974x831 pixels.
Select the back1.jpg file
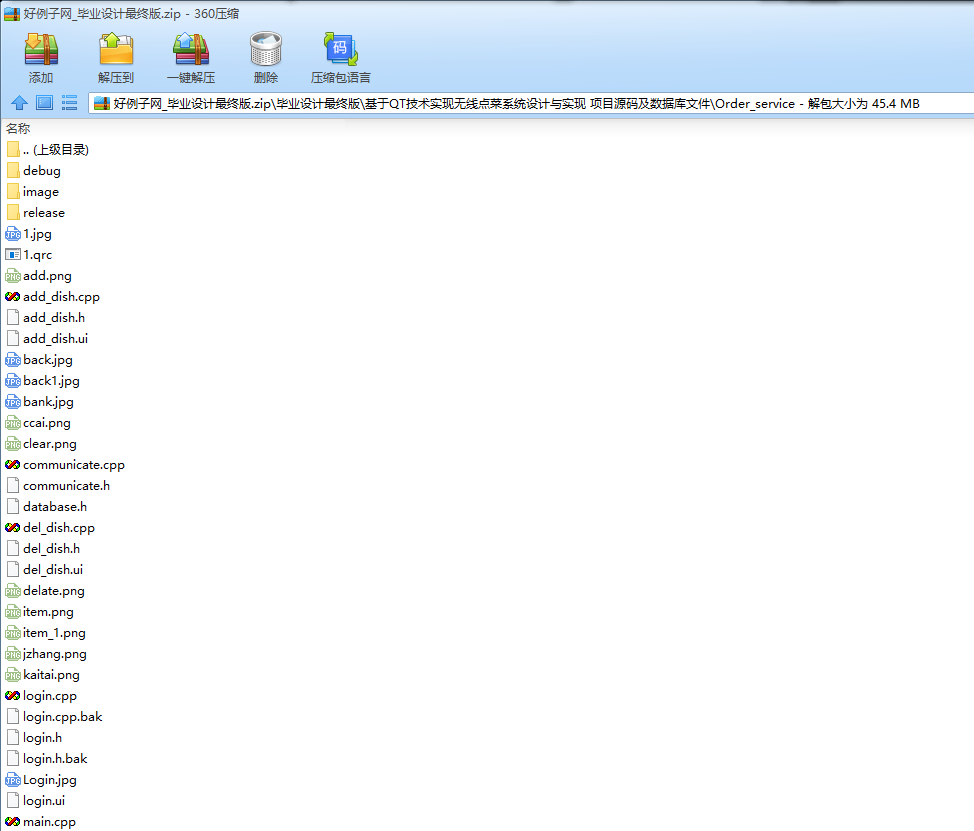[x=43, y=381]
